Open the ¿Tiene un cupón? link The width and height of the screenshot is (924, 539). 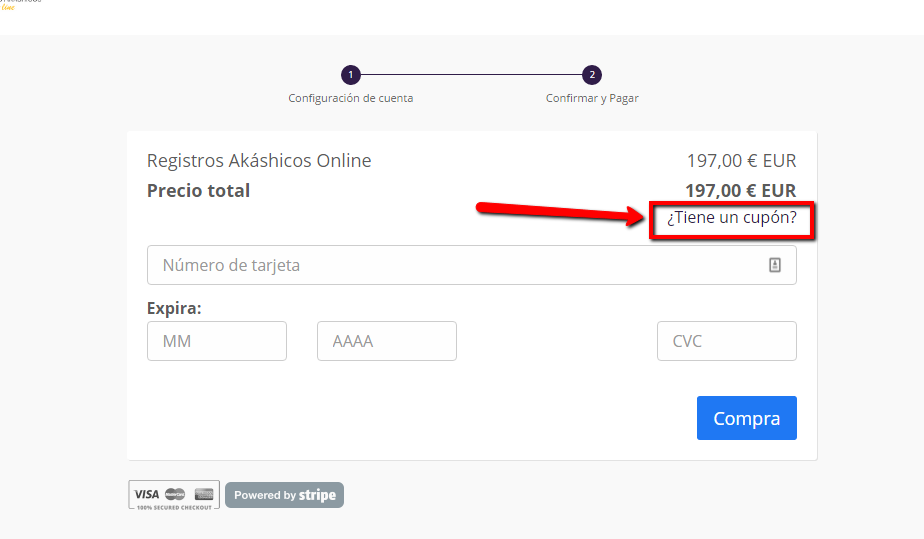[x=731, y=217]
